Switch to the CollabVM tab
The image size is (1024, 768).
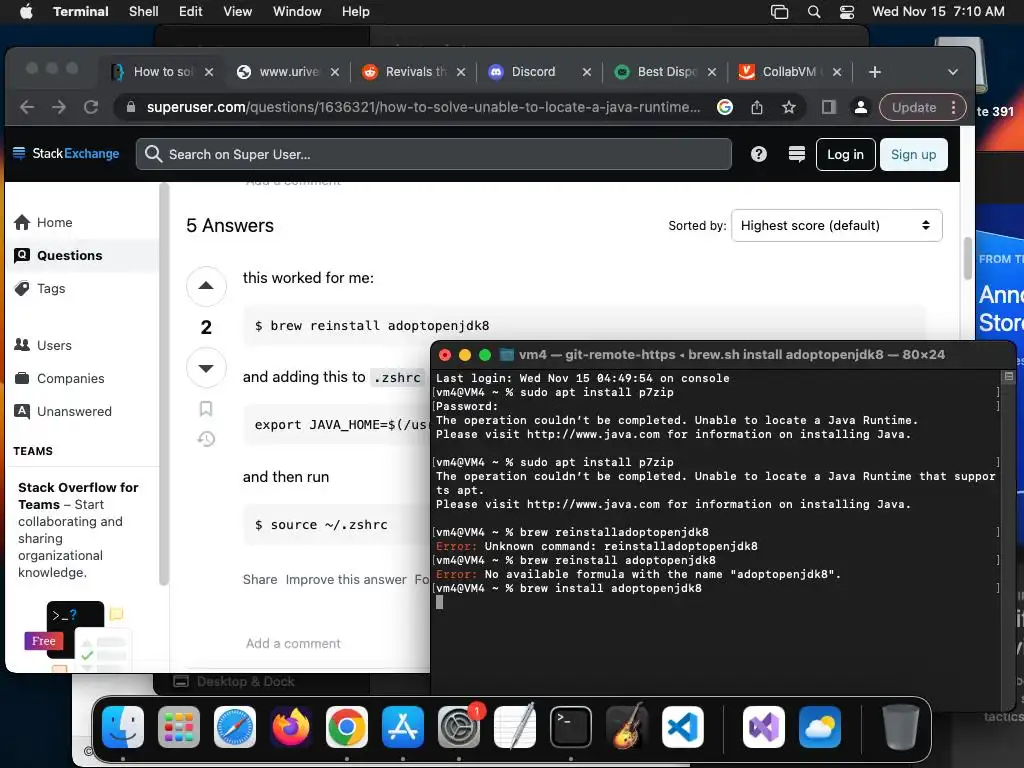[789, 72]
